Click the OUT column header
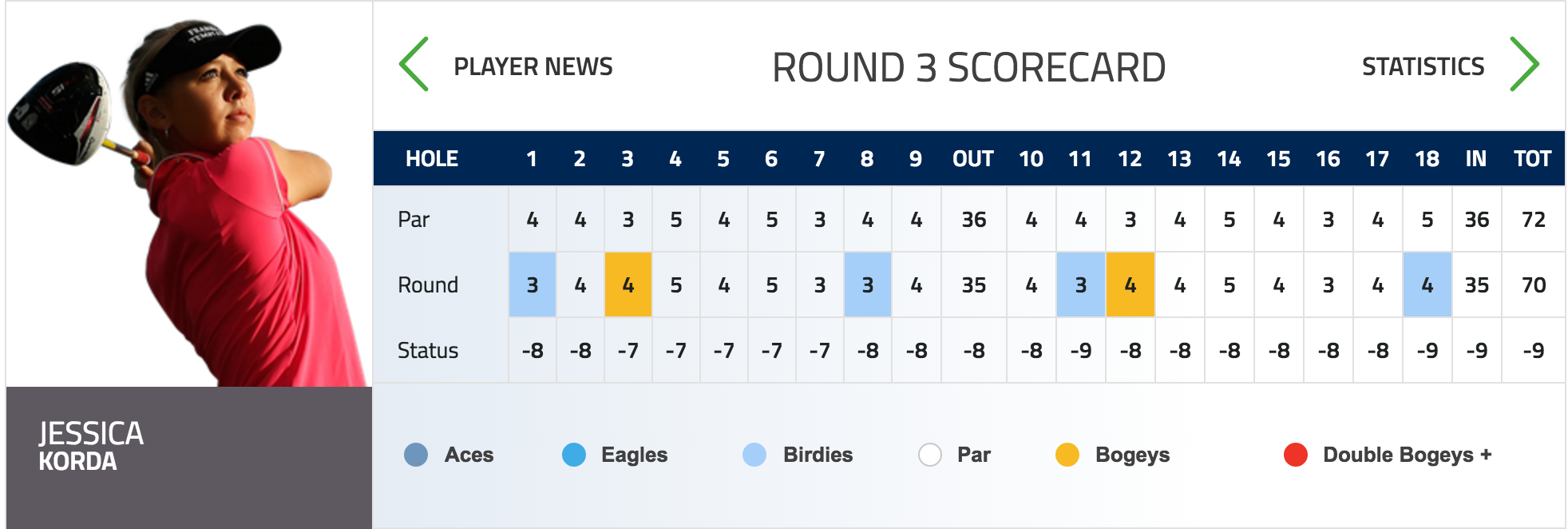This screenshot has width=1568, height=529. coord(973,159)
